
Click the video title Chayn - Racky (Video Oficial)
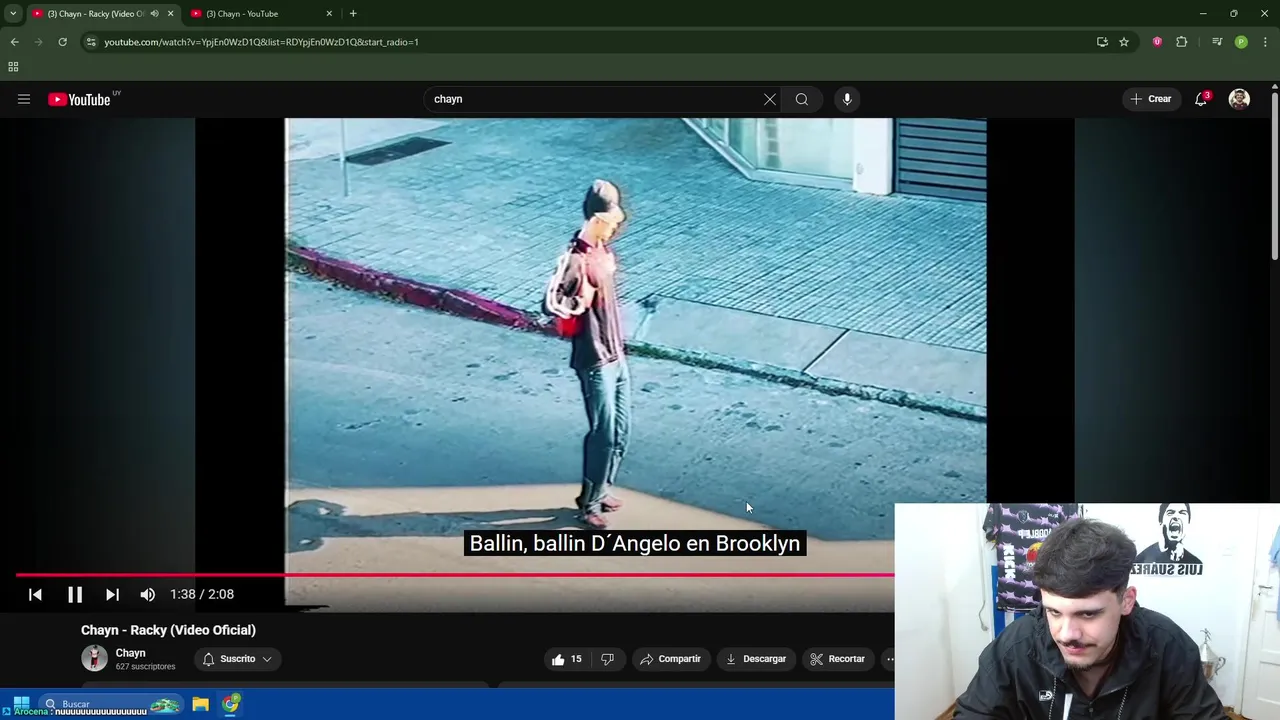pyautogui.click(x=168, y=630)
